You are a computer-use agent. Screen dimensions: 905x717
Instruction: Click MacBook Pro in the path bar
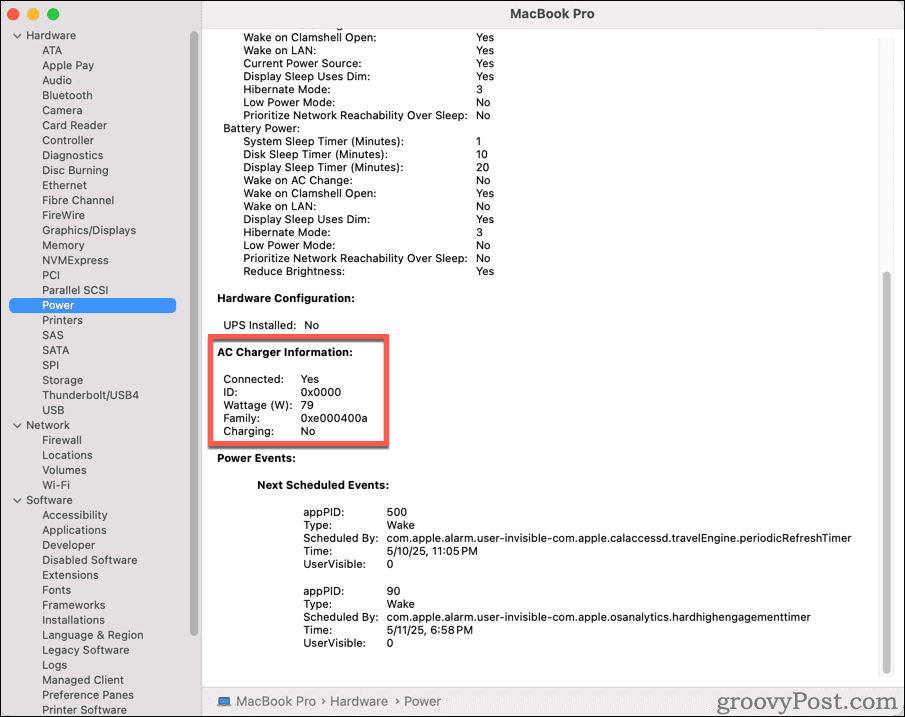[x=276, y=701]
